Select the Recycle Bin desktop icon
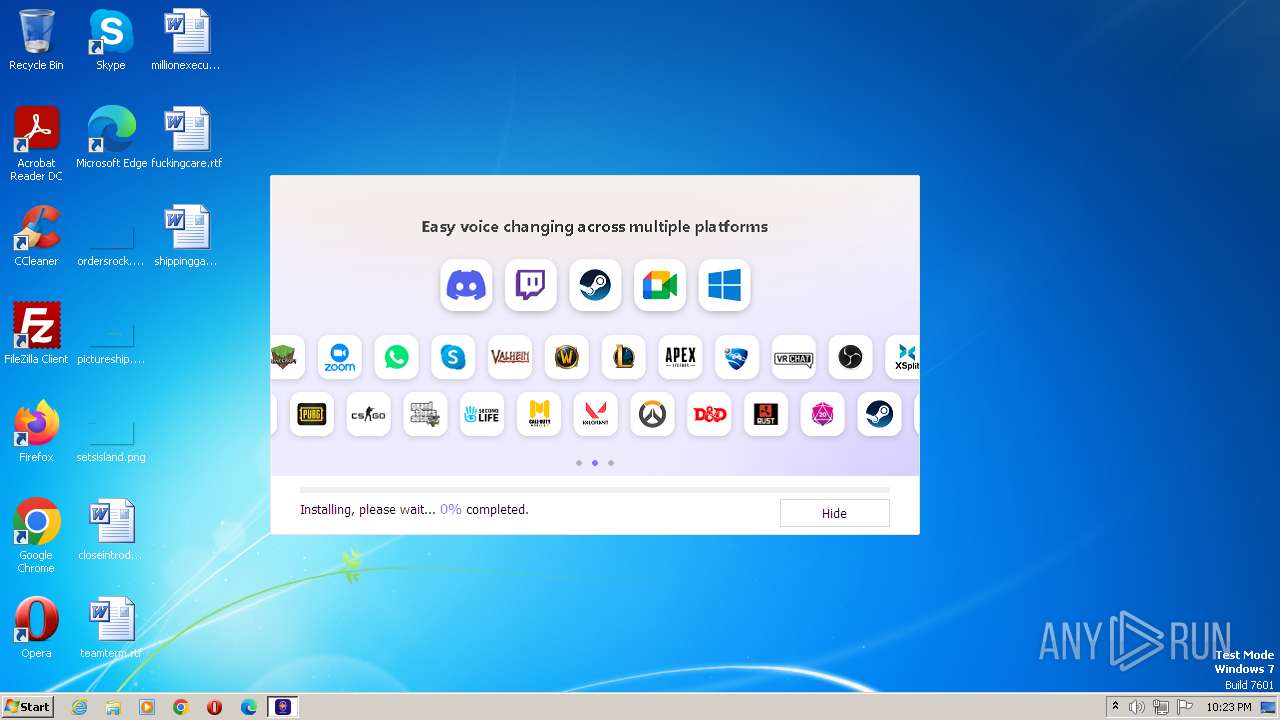1280x720 pixels. 36,40
